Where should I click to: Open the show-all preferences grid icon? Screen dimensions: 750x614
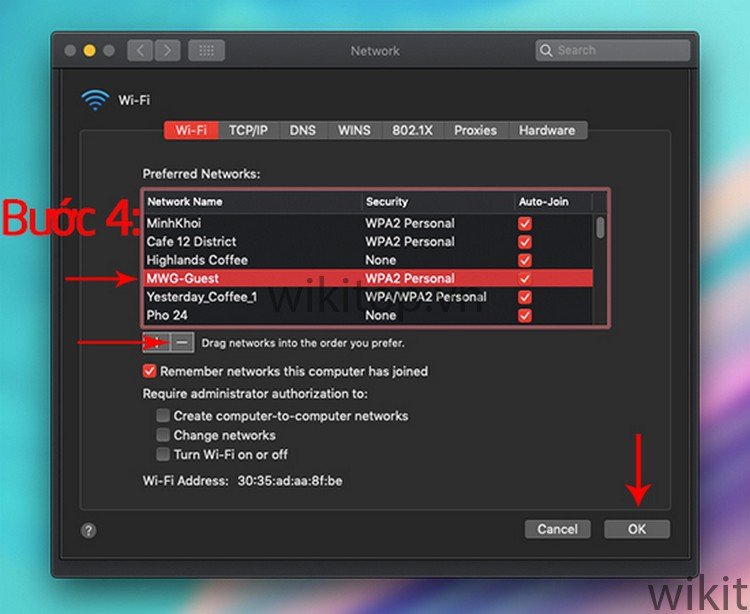pyautogui.click(x=206, y=50)
